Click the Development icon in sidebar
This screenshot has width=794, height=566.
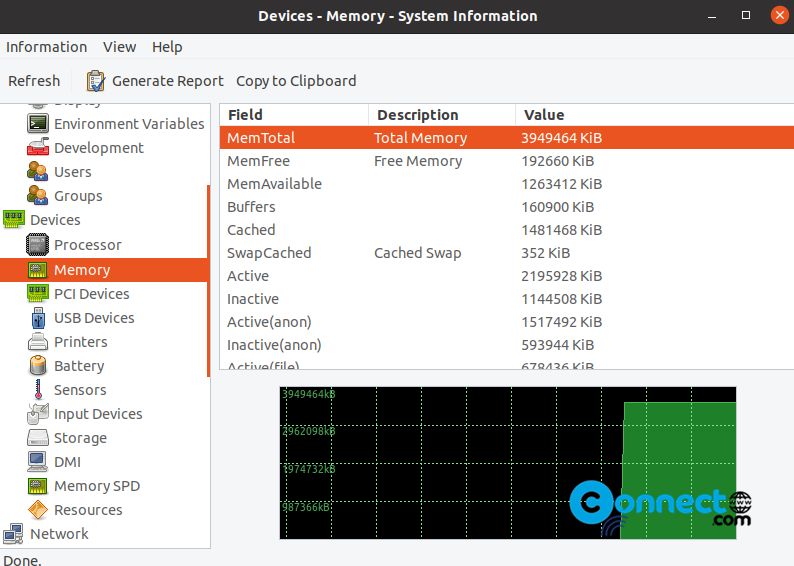click(38, 147)
